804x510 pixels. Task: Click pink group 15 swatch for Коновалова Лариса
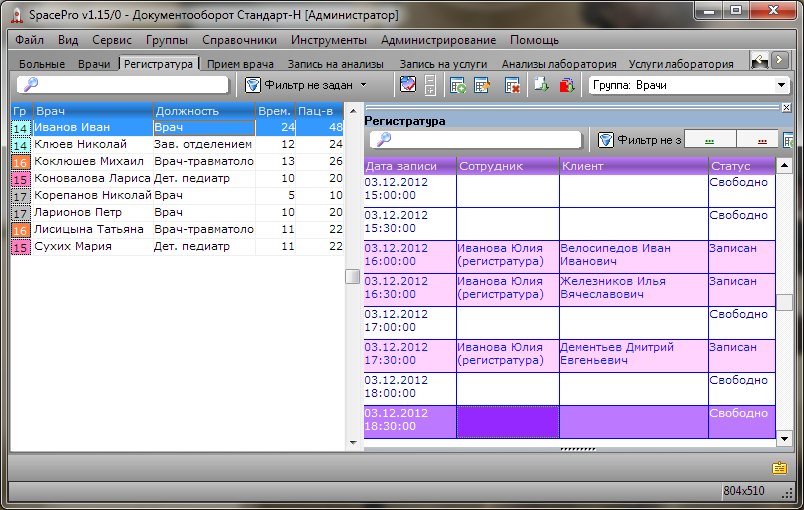21,179
